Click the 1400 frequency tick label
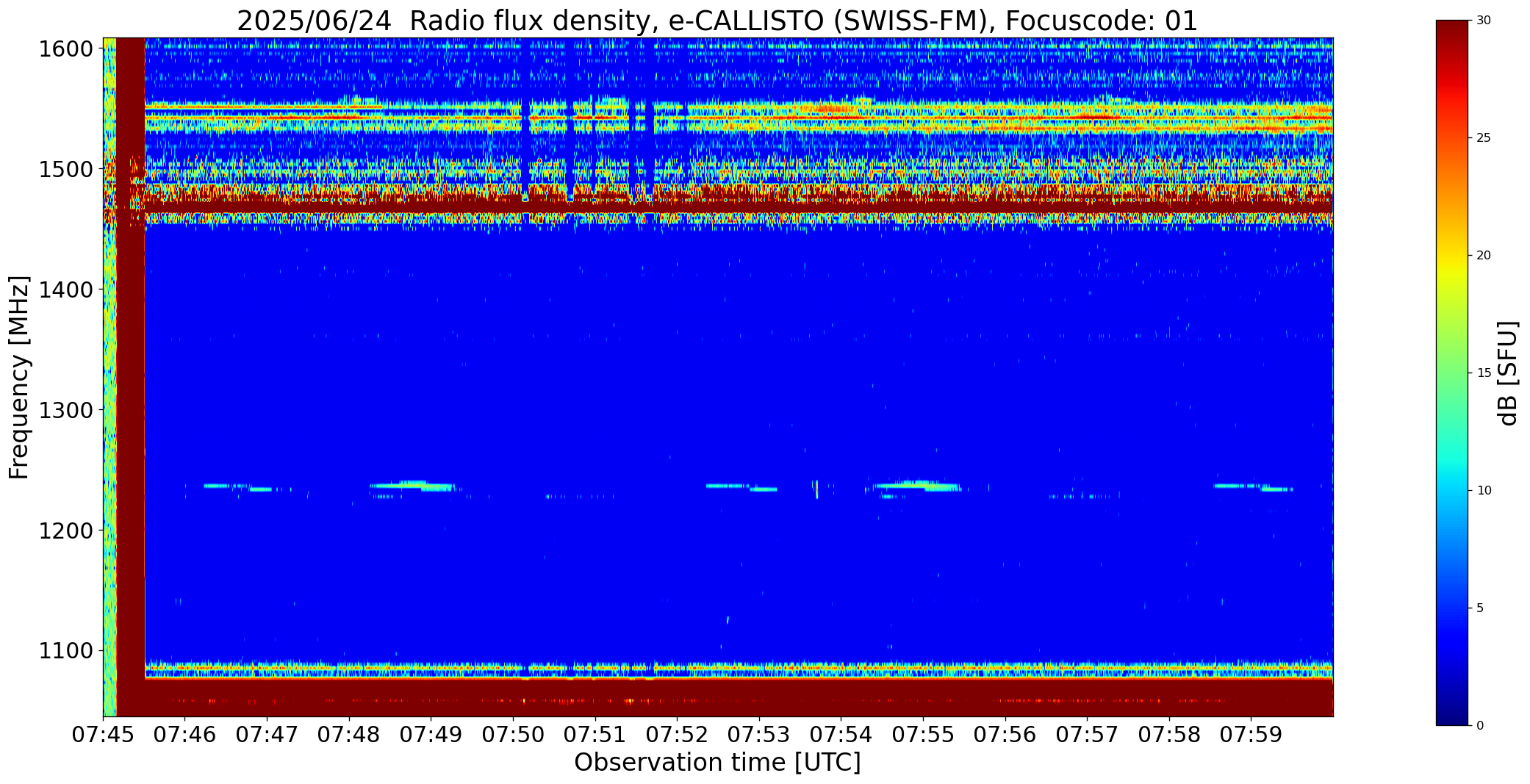 click(x=66, y=290)
